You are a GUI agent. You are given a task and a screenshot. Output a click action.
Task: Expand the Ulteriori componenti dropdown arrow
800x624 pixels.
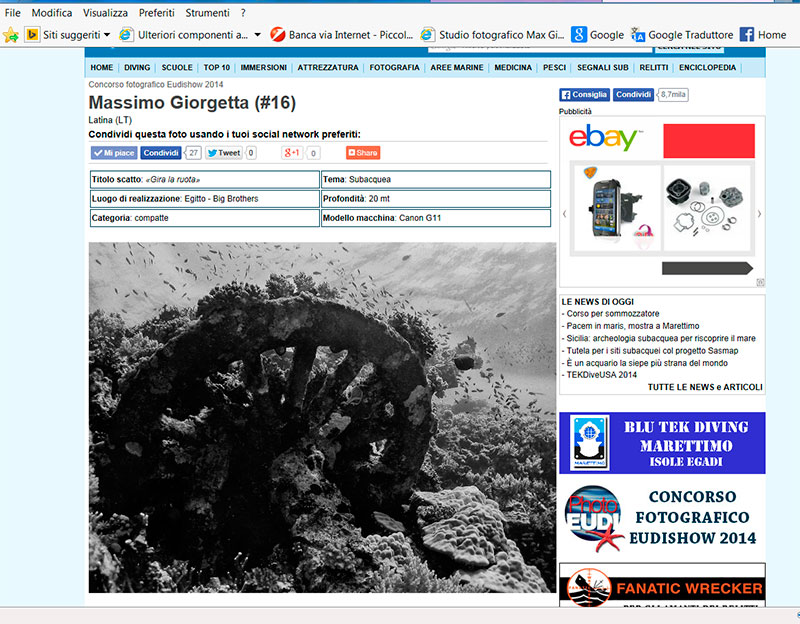click(x=258, y=35)
